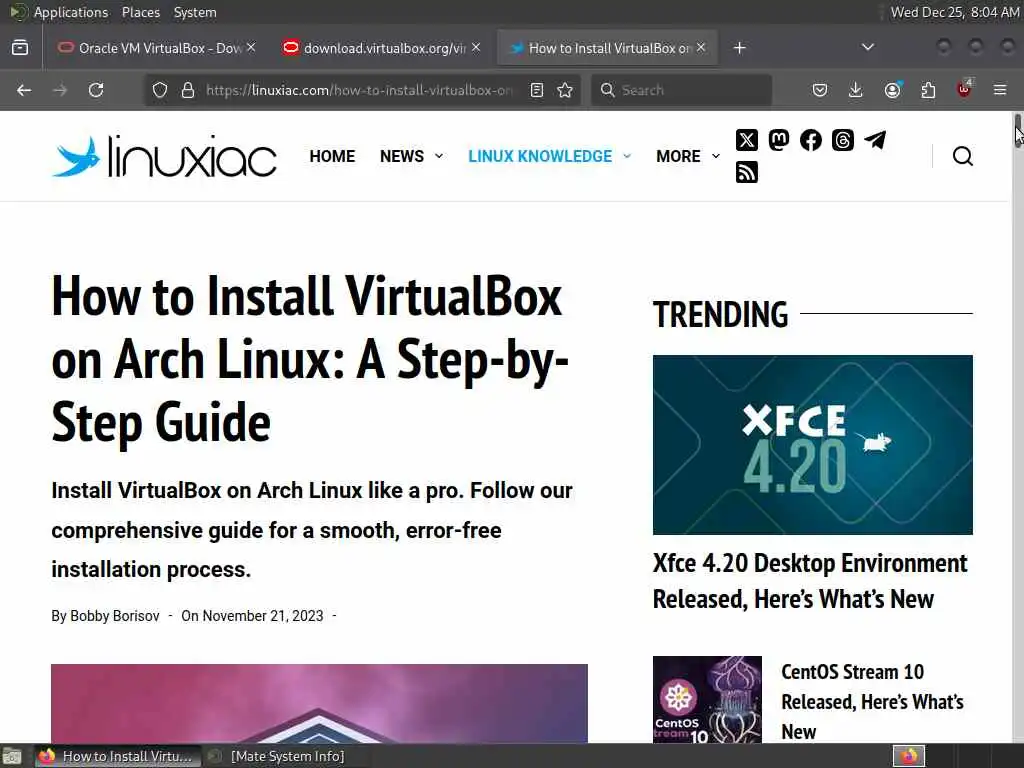Click the padlock site security icon
The height and width of the screenshot is (768, 1024).
[188, 90]
